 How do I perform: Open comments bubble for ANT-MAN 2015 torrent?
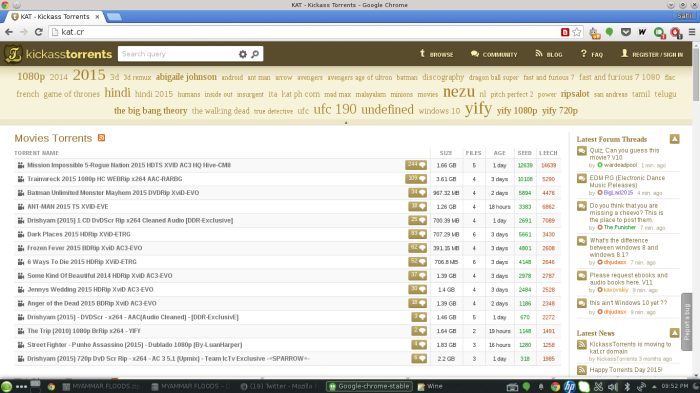(x=417, y=206)
